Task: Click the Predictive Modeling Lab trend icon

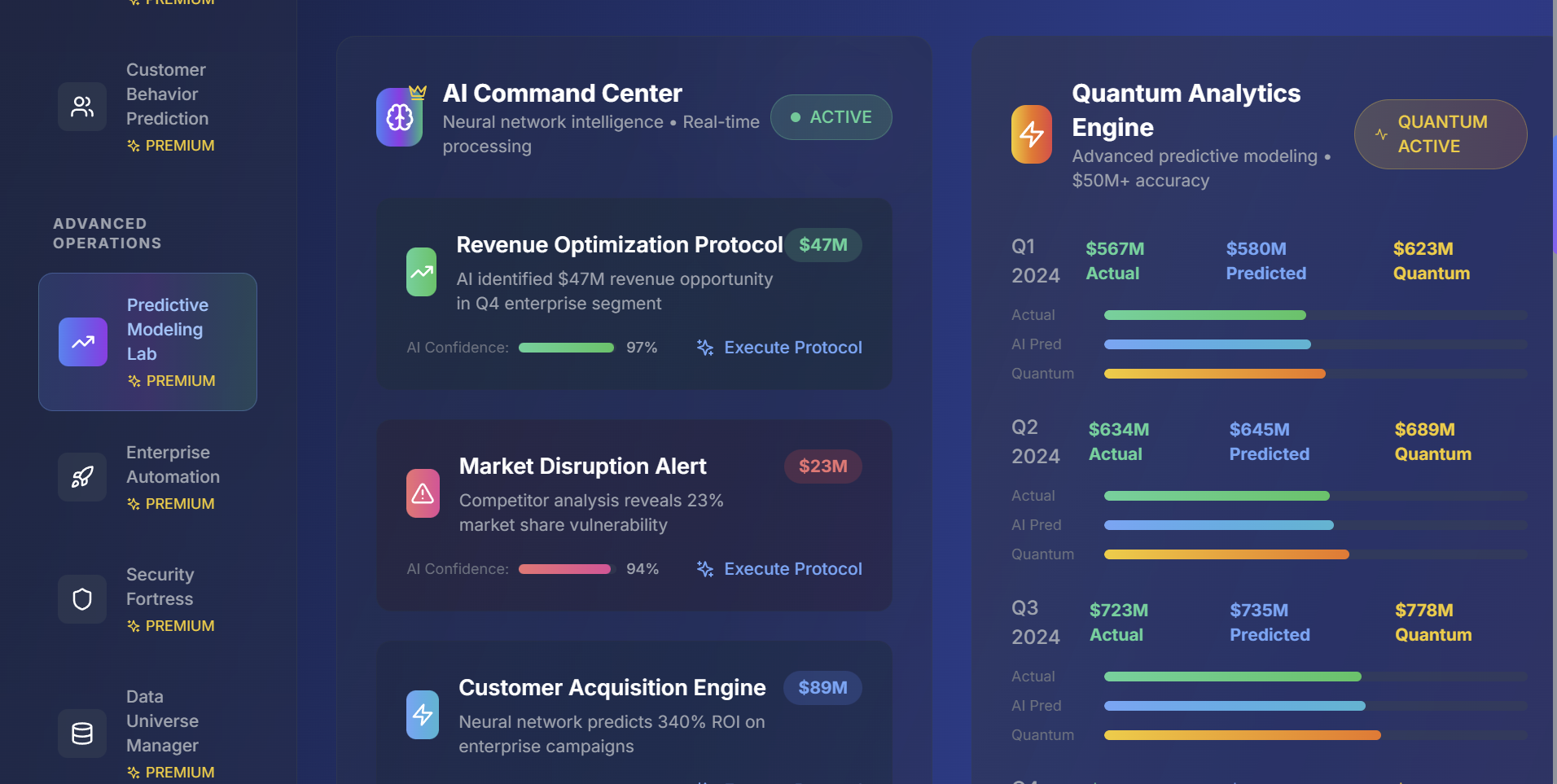Action: tap(83, 342)
